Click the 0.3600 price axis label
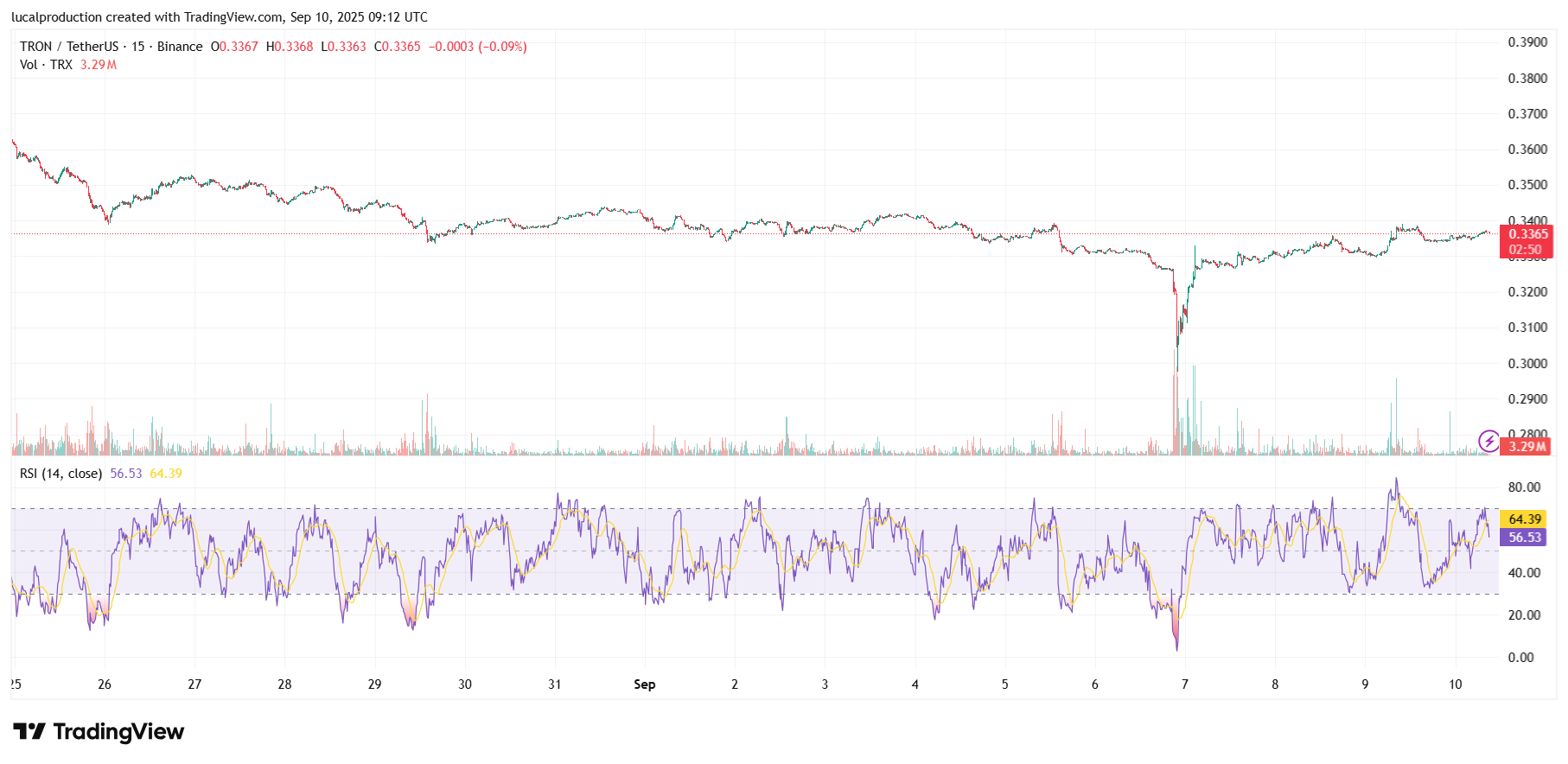 (x=1527, y=150)
